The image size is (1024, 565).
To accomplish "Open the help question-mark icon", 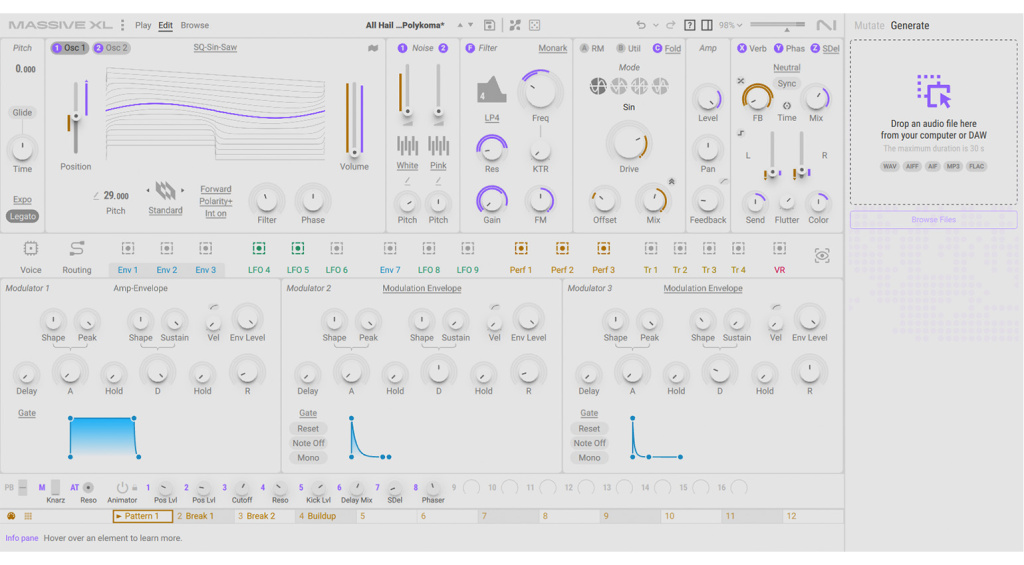I will tap(690, 25).
